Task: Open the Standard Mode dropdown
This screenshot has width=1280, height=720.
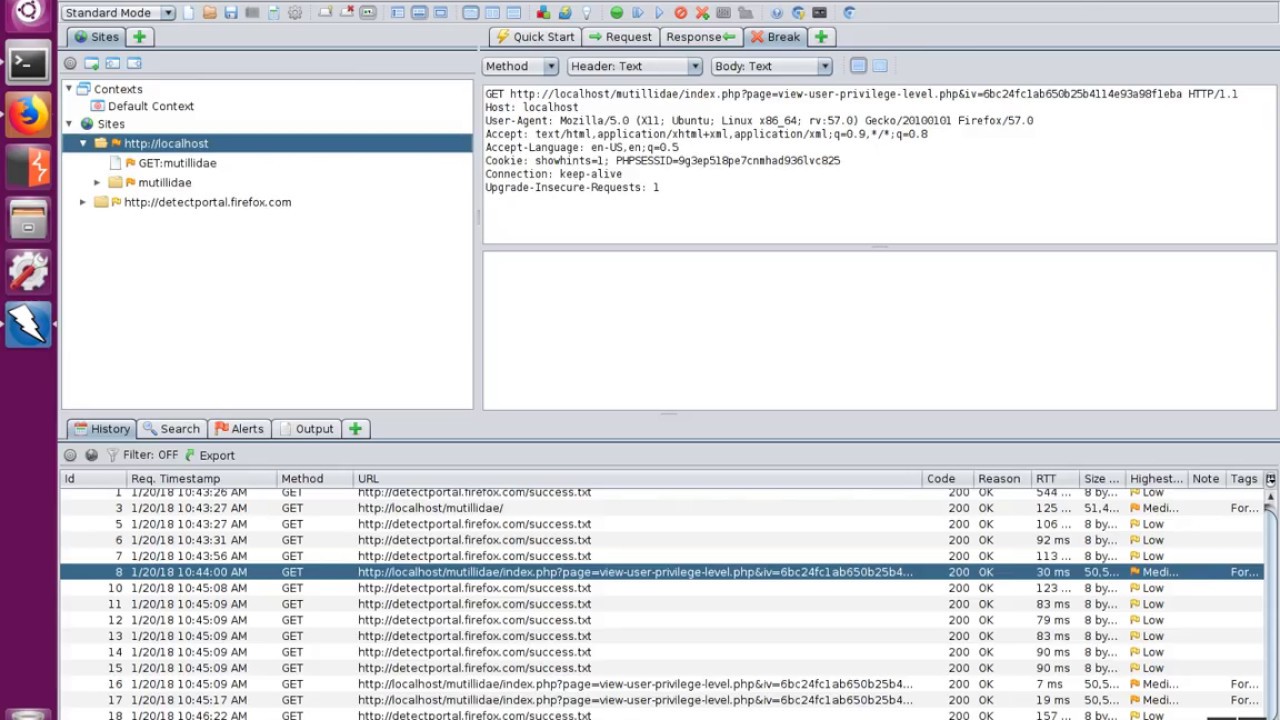Action: (x=118, y=13)
